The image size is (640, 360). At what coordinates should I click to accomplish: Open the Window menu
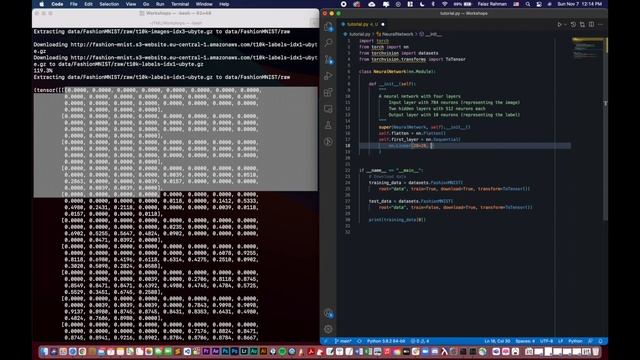204,4
